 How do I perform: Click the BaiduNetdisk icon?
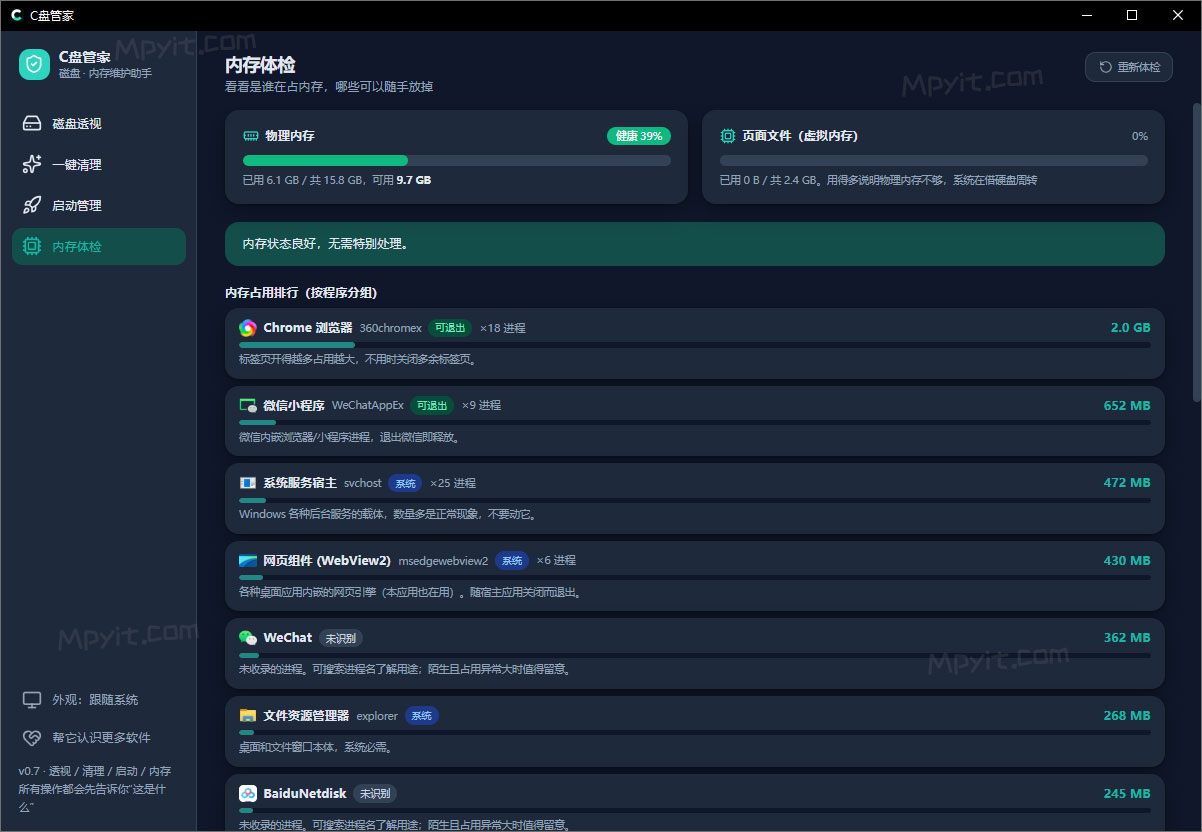point(248,793)
